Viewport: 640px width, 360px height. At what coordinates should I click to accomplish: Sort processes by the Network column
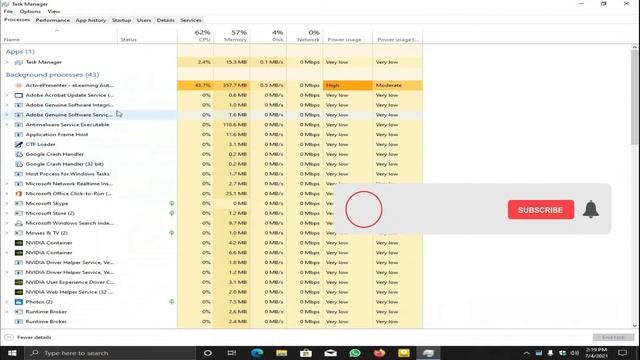pyautogui.click(x=304, y=36)
